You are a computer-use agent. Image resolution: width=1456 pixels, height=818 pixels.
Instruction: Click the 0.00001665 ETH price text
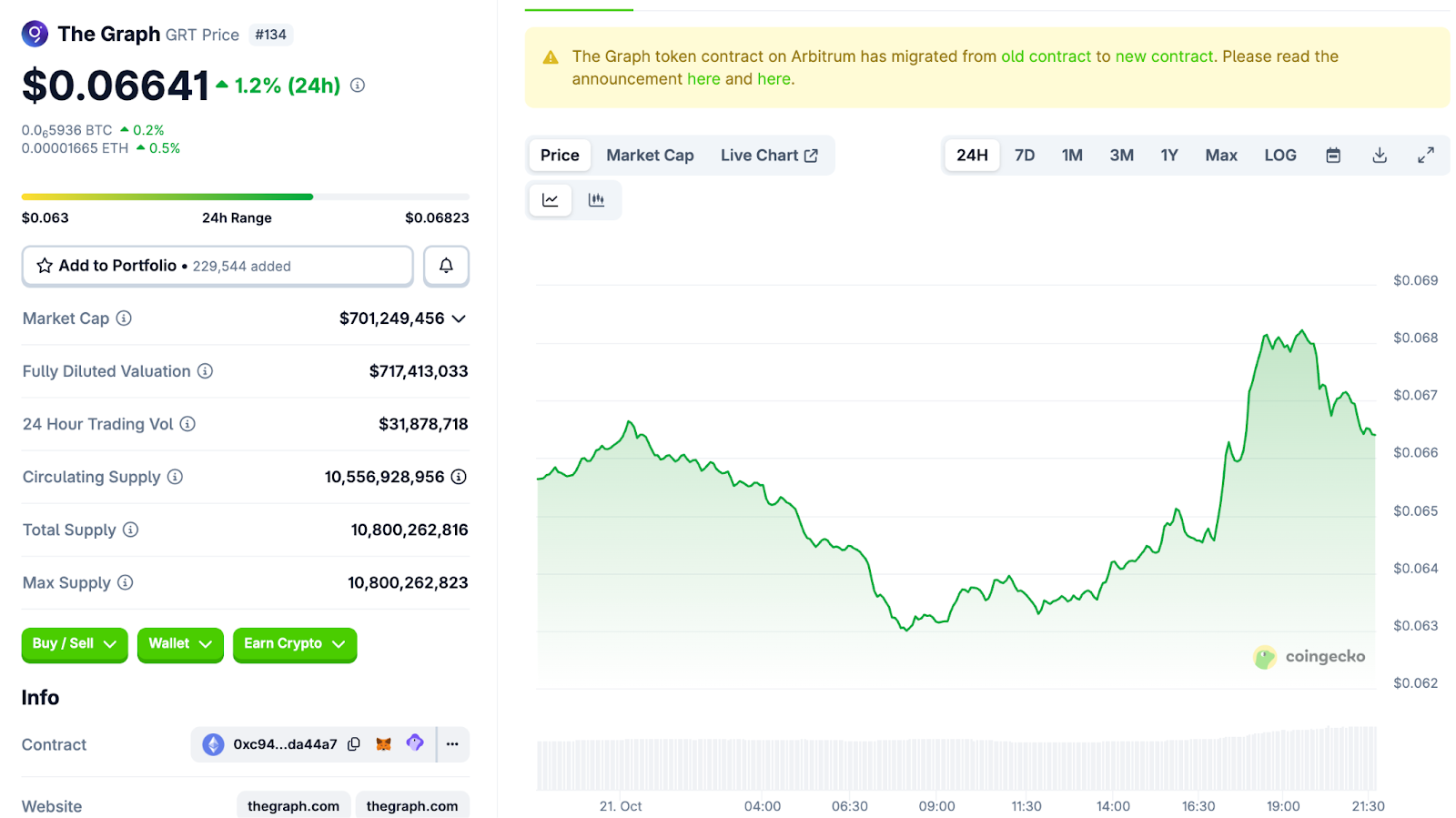point(75,148)
